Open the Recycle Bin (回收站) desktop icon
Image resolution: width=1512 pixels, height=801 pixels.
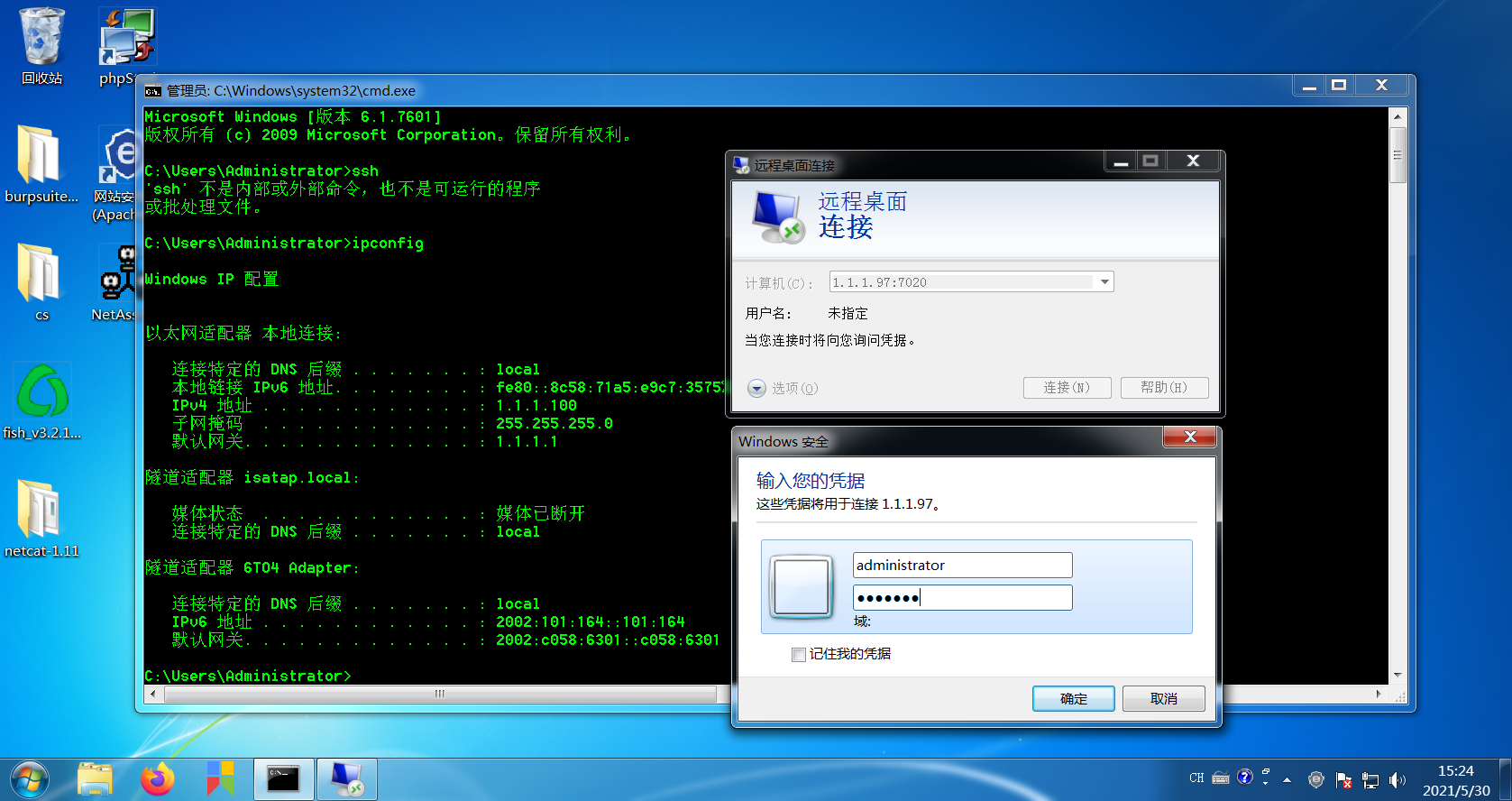pyautogui.click(x=41, y=45)
